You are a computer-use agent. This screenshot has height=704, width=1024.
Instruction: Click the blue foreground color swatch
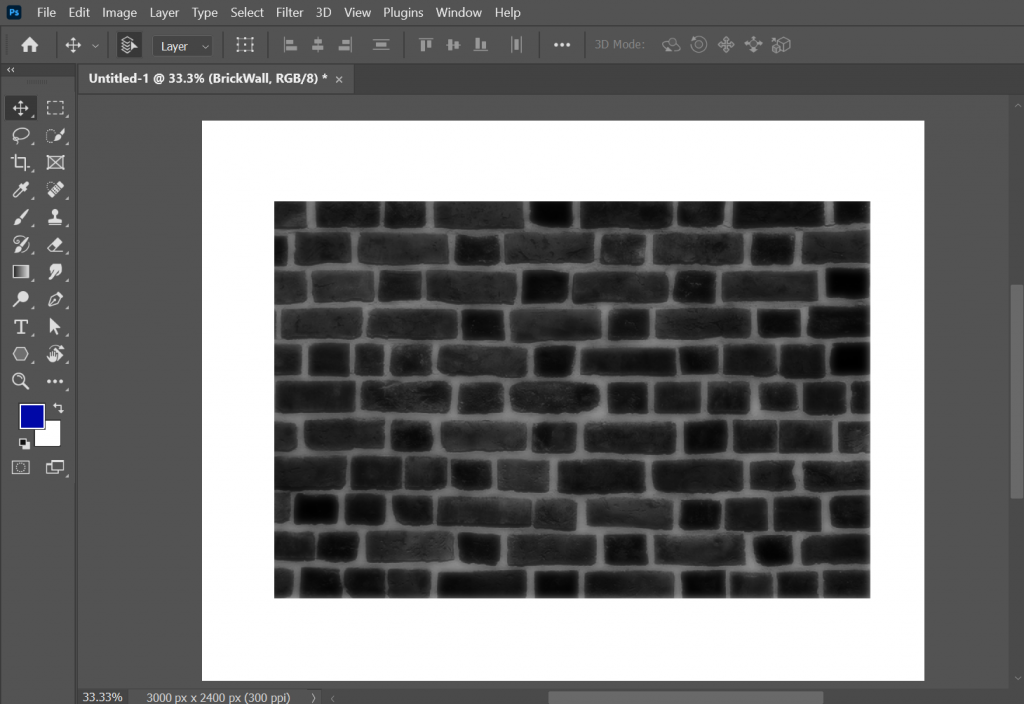(x=33, y=416)
